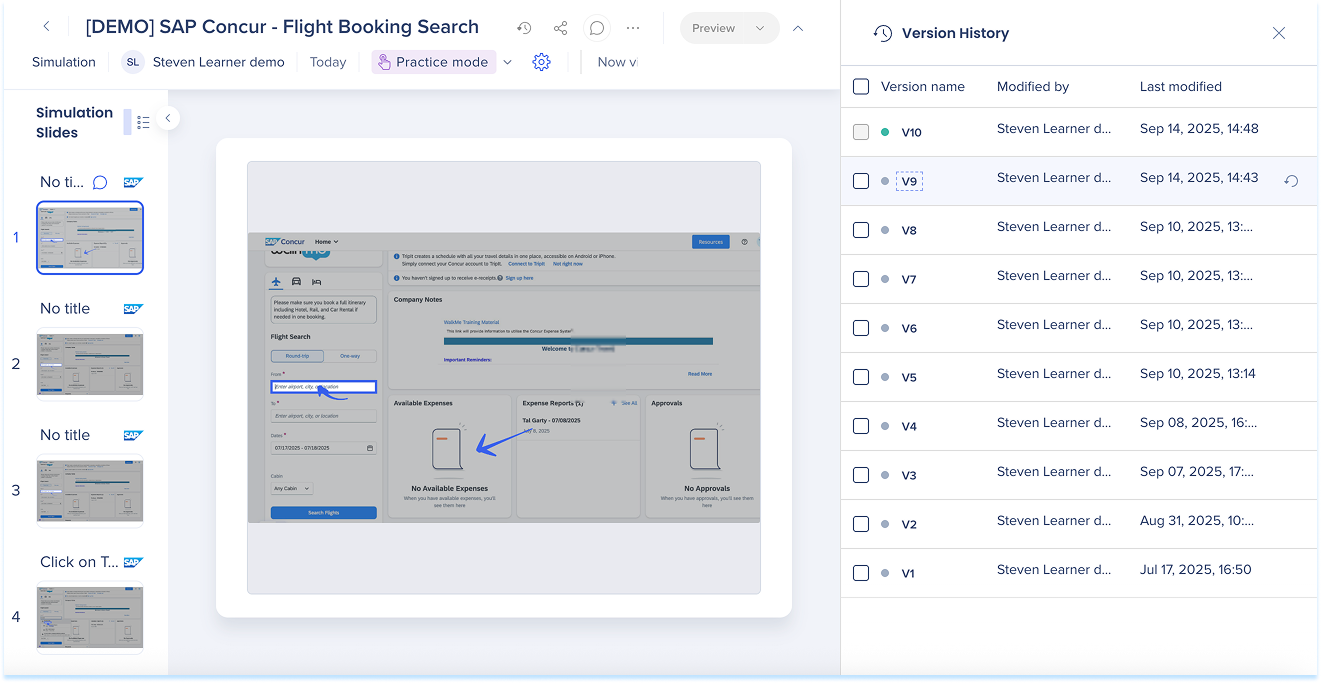Select slide 2 thumbnail
The image size is (1321, 683).
[90, 364]
